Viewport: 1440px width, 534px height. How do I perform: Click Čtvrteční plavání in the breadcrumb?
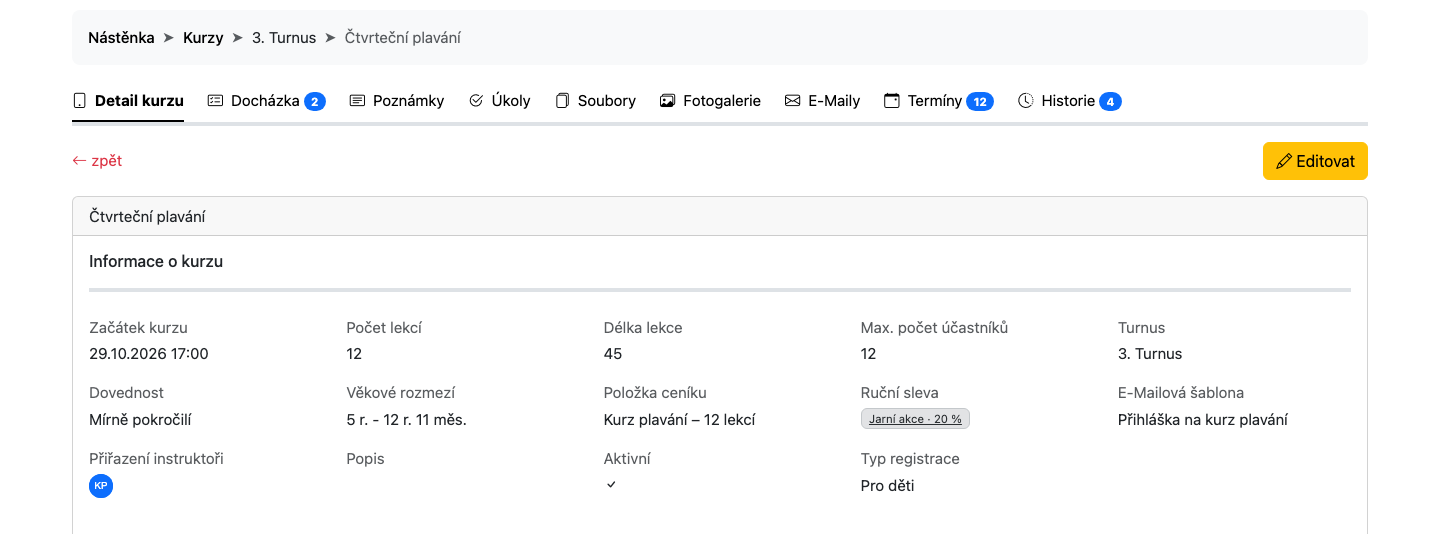click(x=403, y=38)
